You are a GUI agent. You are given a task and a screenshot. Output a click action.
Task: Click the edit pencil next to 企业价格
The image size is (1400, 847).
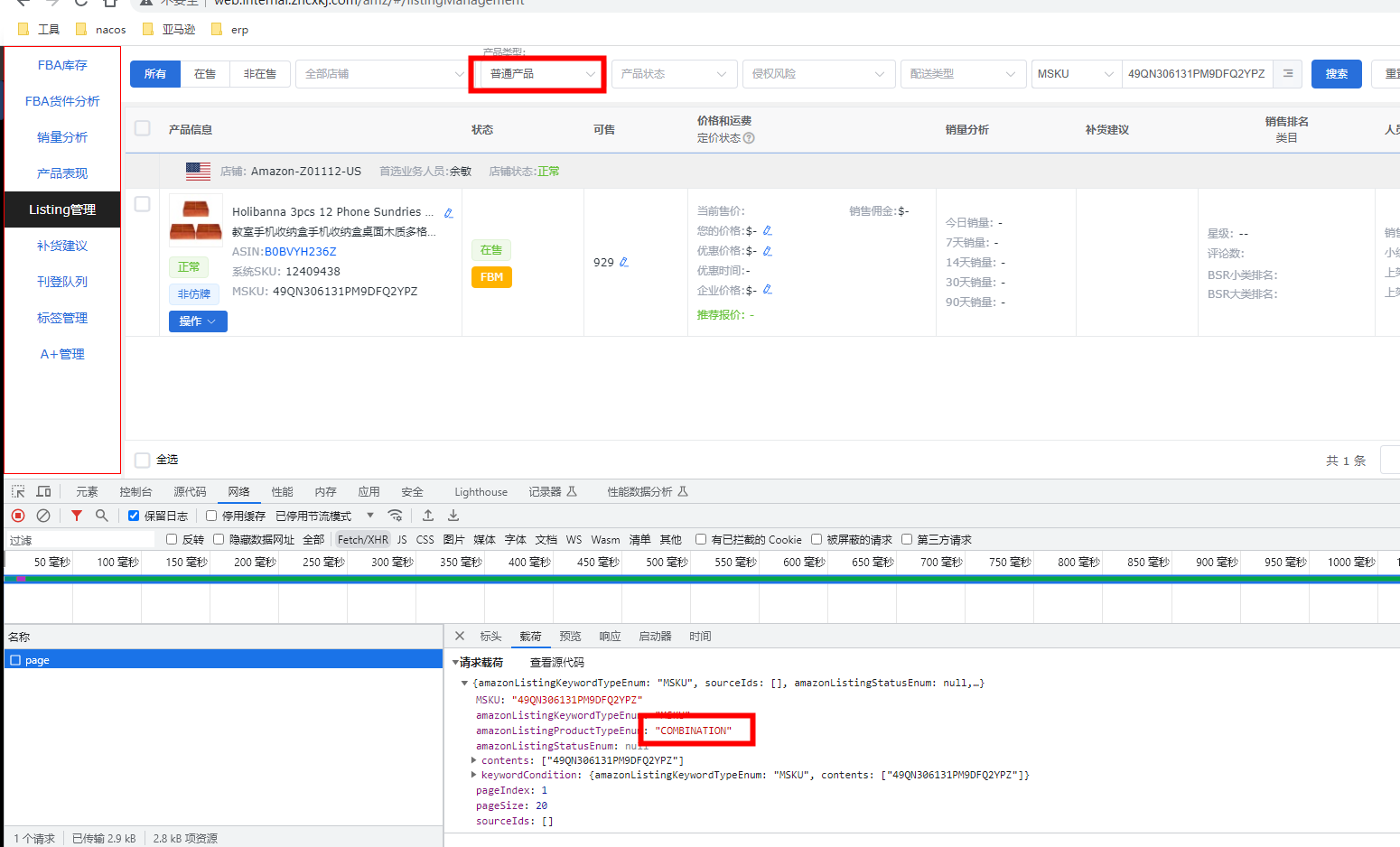click(768, 289)
